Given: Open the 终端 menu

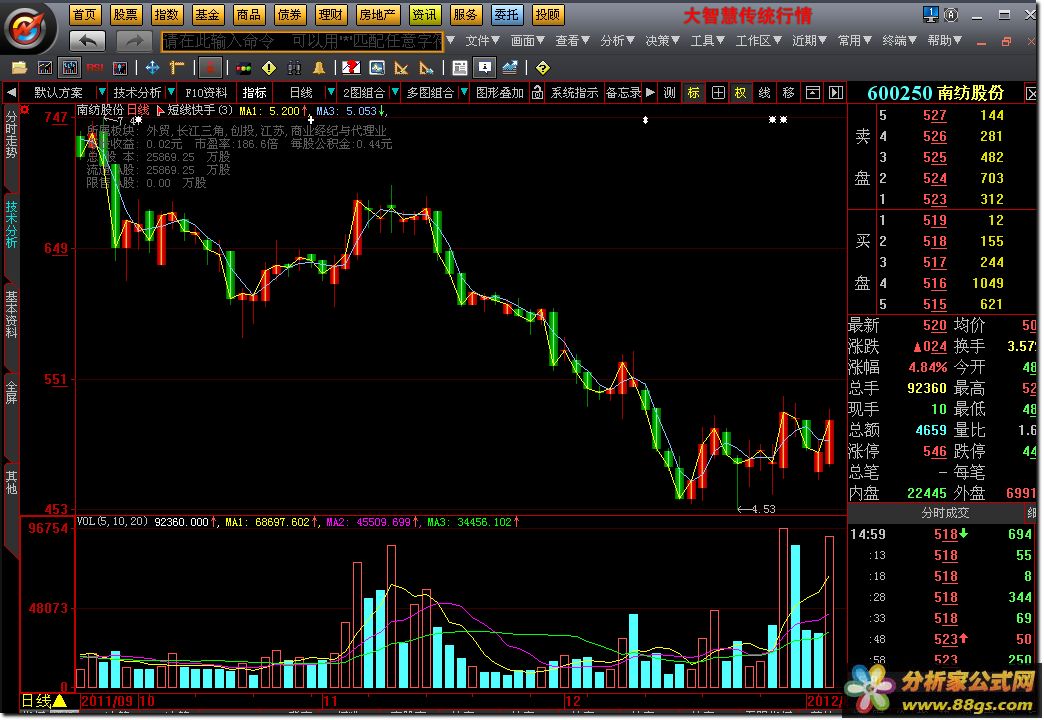Looking at the screenshot, I should pos(900,41).
